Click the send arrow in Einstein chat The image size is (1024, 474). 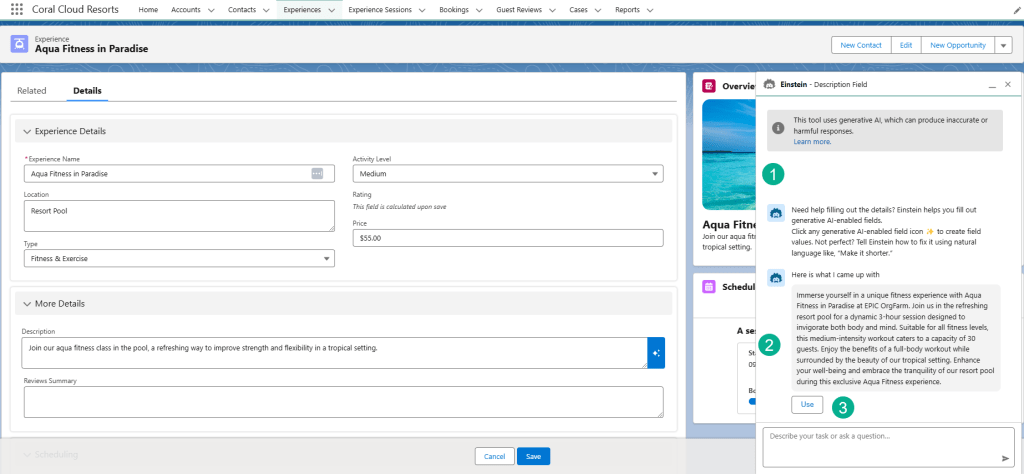(x=1005, y=458)
